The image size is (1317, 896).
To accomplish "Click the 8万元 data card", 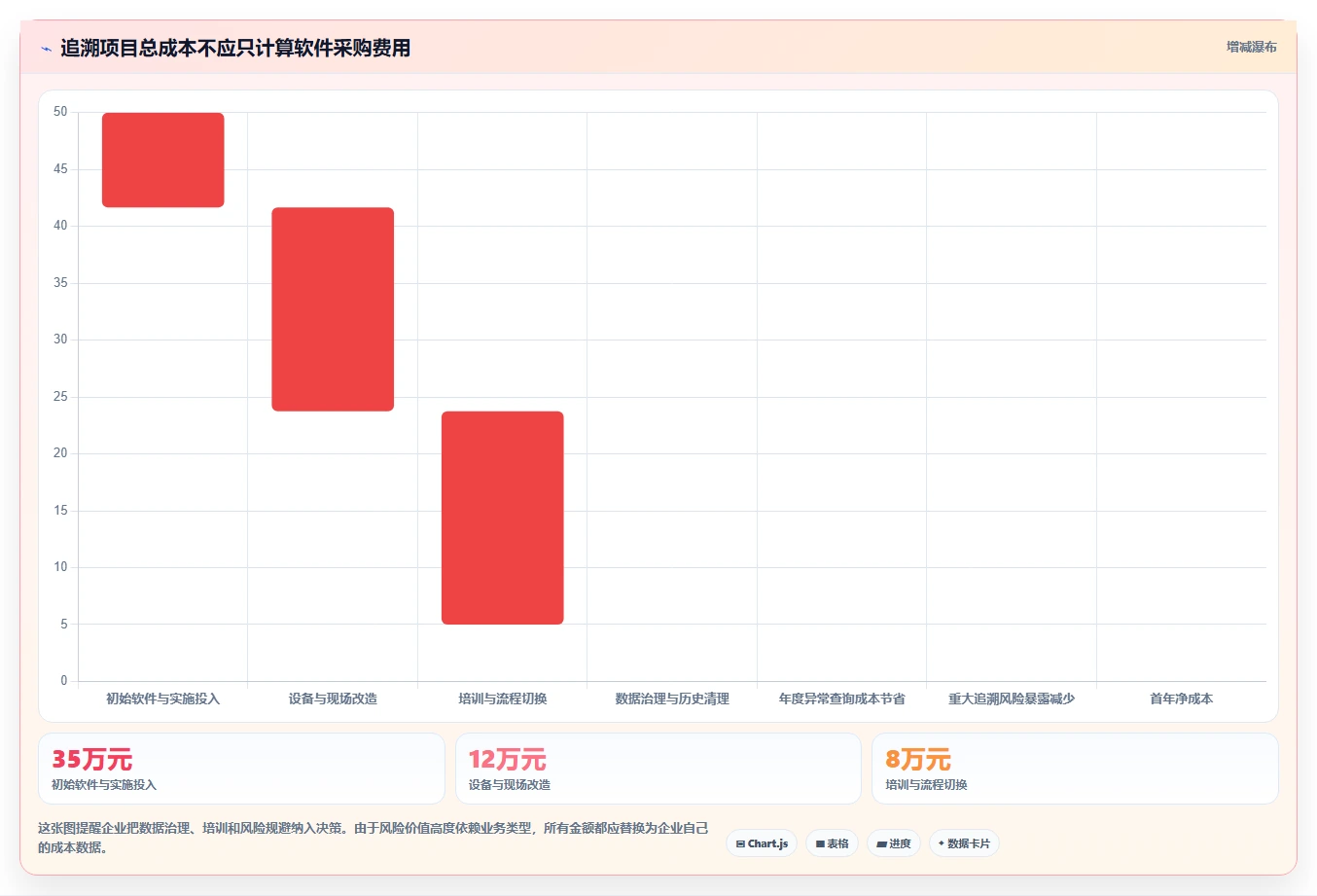I will (x=1075, y=769).
